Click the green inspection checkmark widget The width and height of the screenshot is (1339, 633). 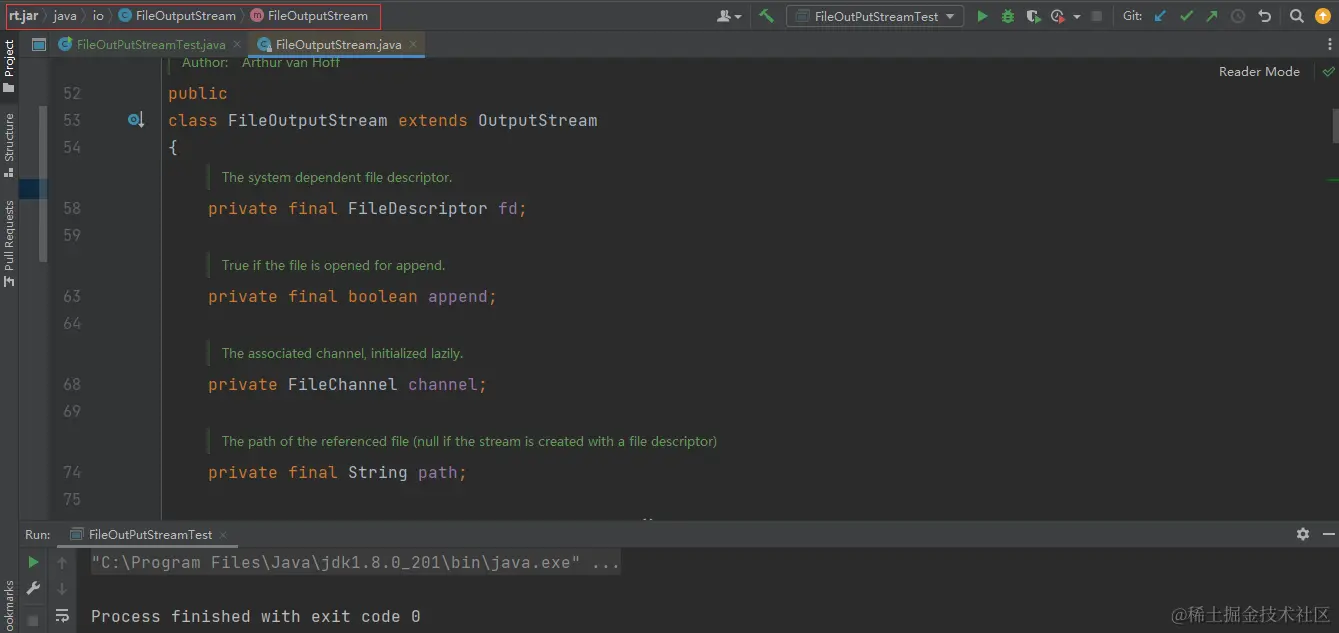(x=1328, y=71)
